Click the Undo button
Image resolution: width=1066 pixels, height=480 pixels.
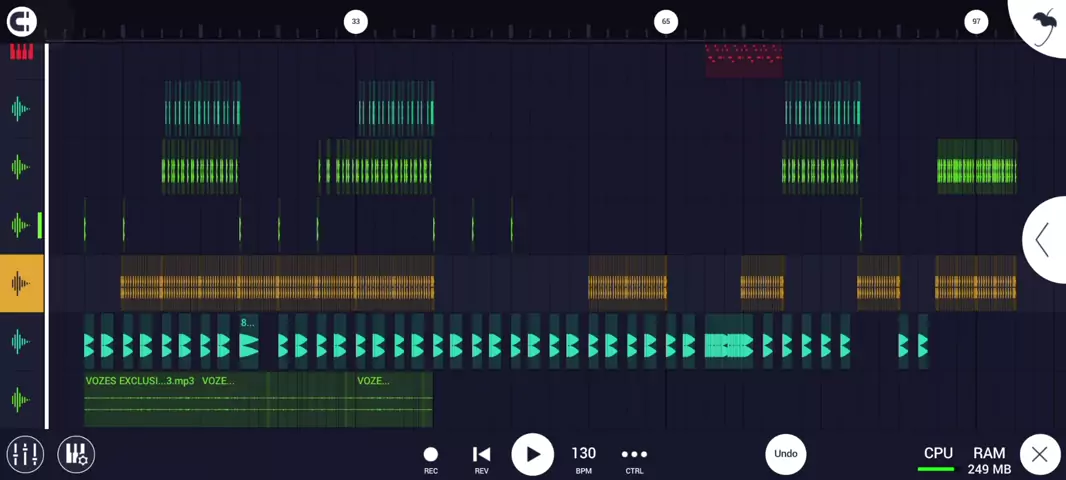pyautogui.click(x=786, y=454)
